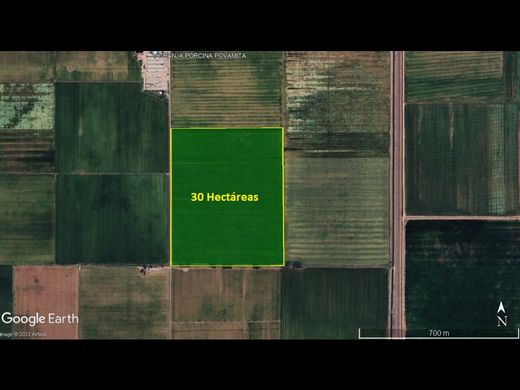This screenshot has height=390, width=520.
Task: Click the Image 2023 Airbus copyright text
Action: (x=23, y=334)
